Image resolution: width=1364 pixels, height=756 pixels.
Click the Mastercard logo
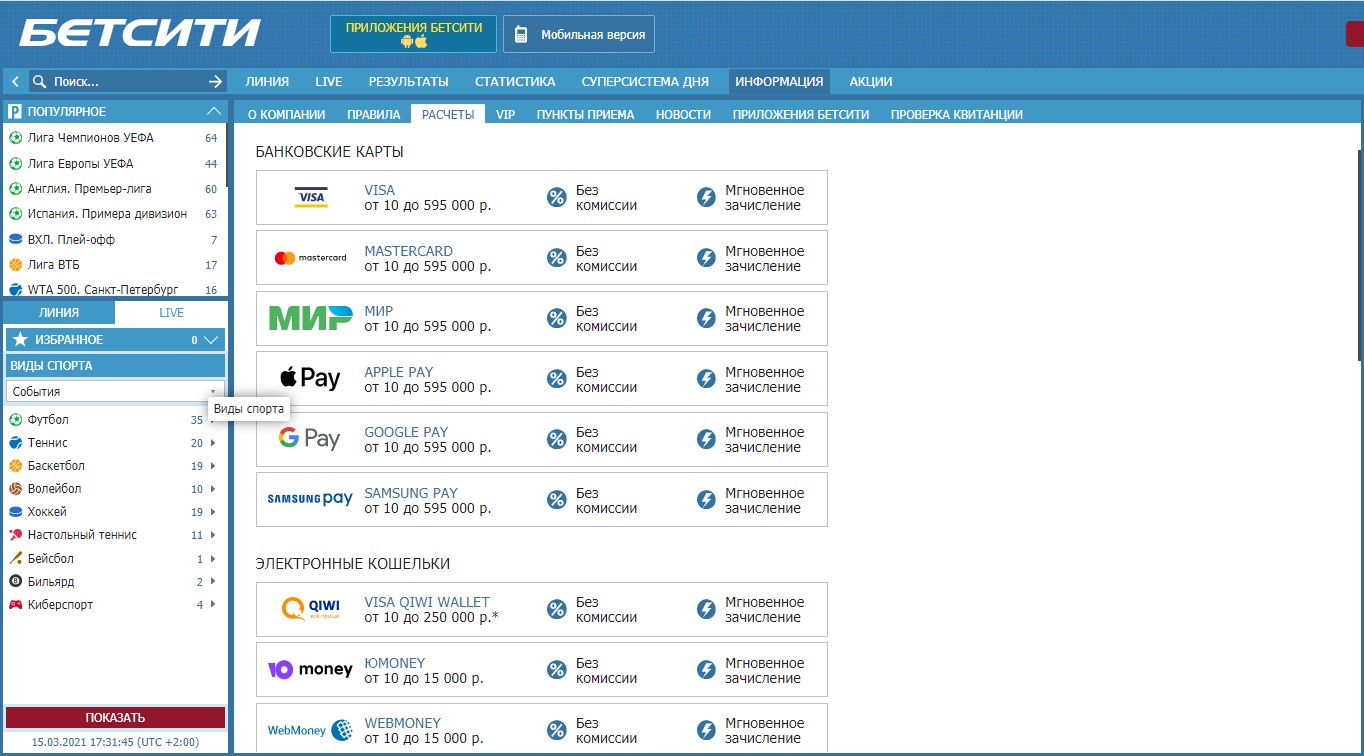[311, 258]
